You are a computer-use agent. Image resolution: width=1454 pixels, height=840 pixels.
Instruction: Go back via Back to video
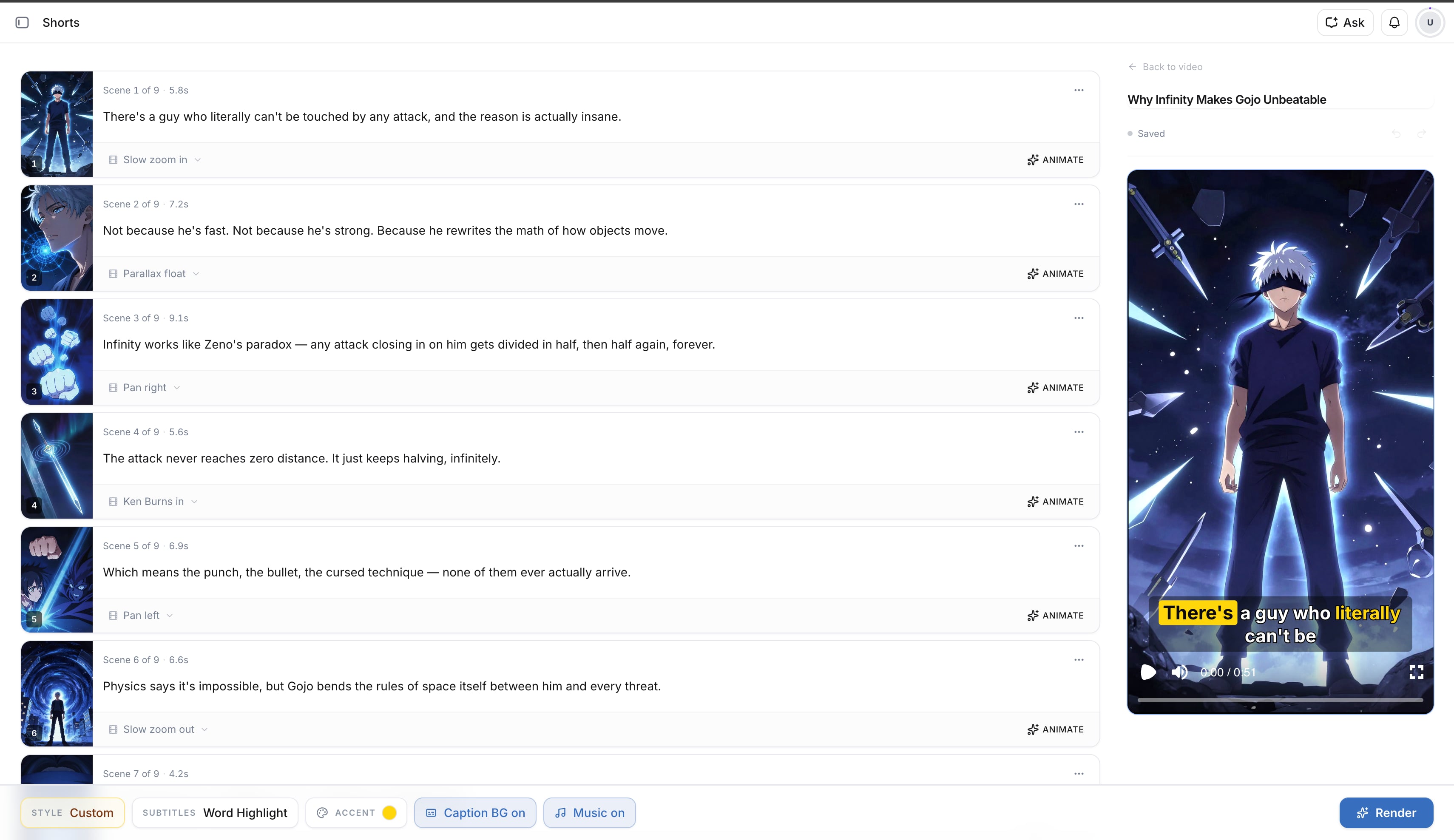pos(1165,67)
